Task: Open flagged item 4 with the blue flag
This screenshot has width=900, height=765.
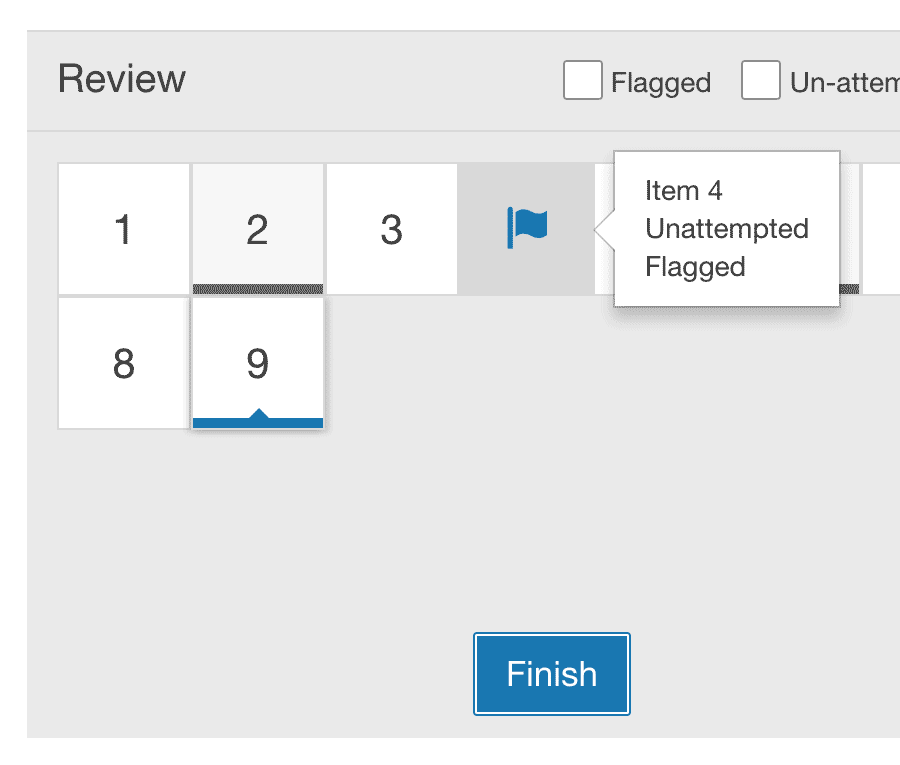Action: click(526, 228)
